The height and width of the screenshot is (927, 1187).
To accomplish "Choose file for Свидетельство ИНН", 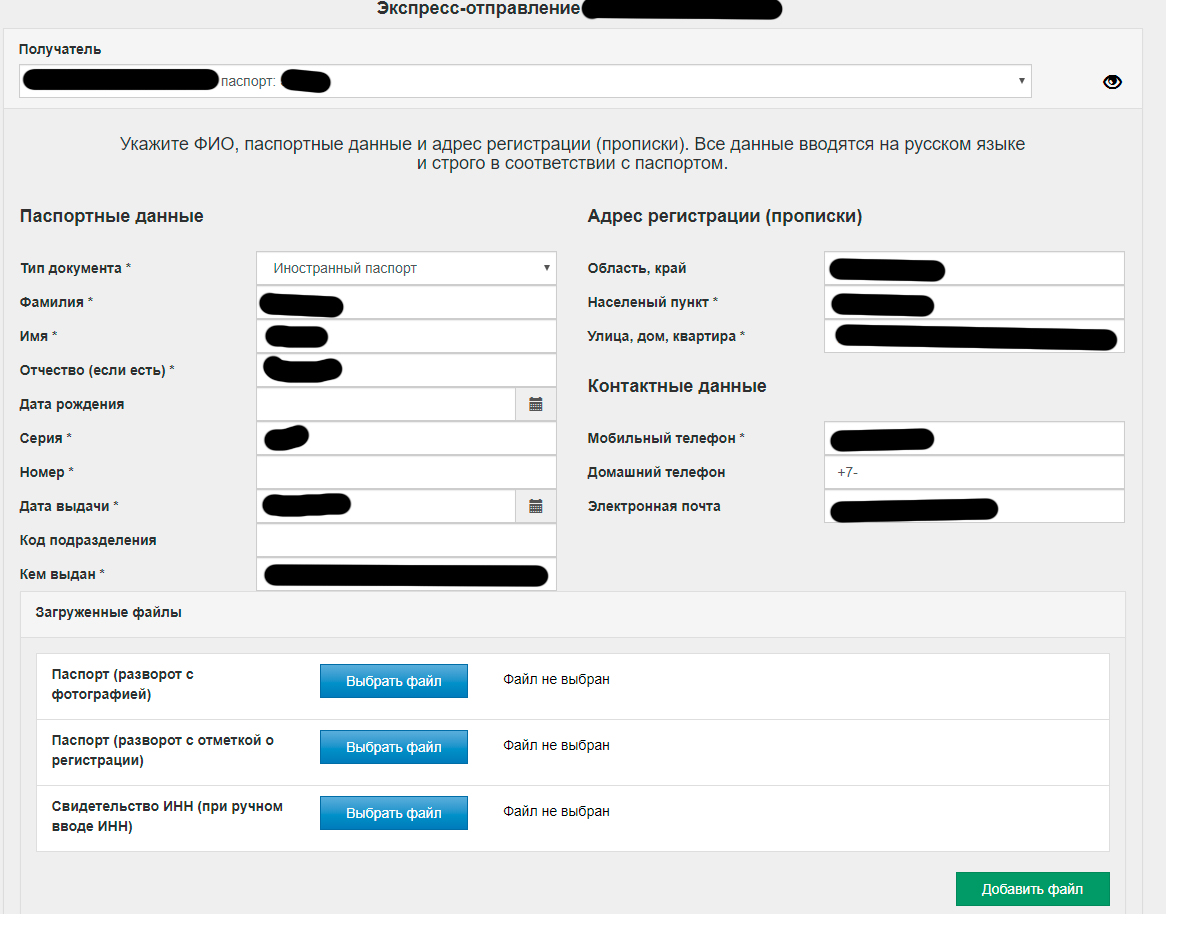I will coord(393,813).
